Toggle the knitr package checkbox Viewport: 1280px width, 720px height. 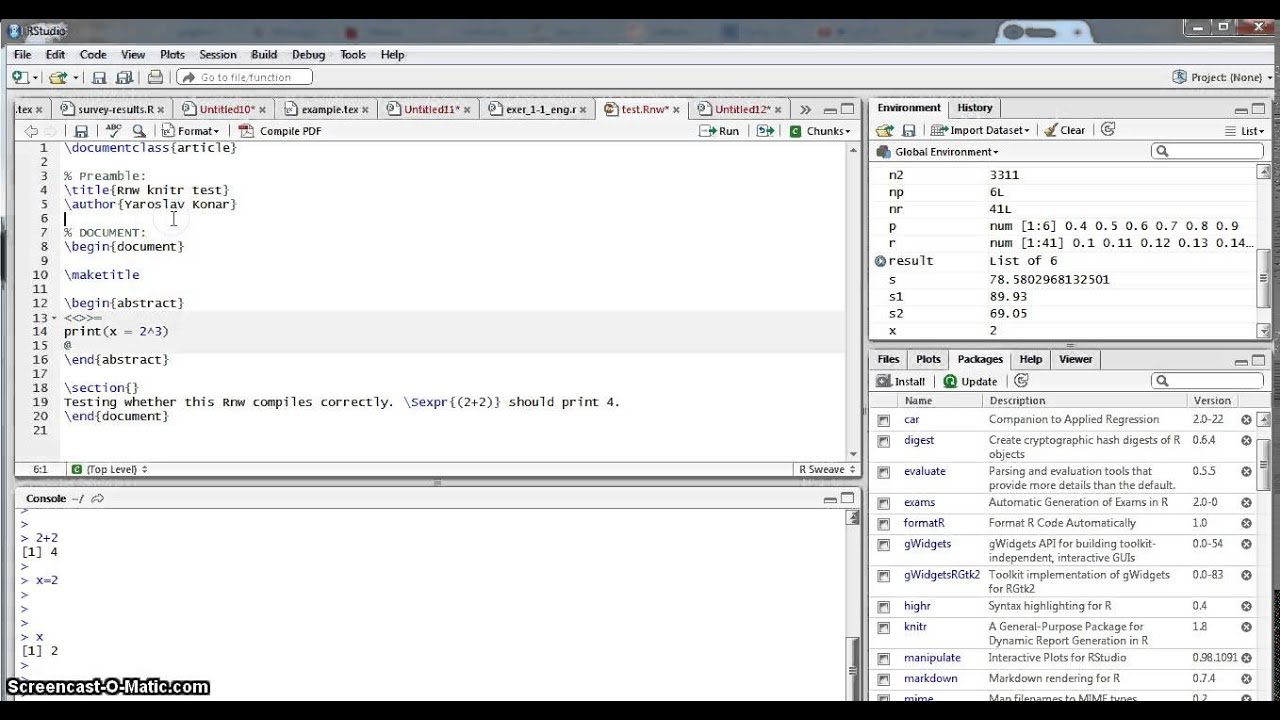(884, 628)
